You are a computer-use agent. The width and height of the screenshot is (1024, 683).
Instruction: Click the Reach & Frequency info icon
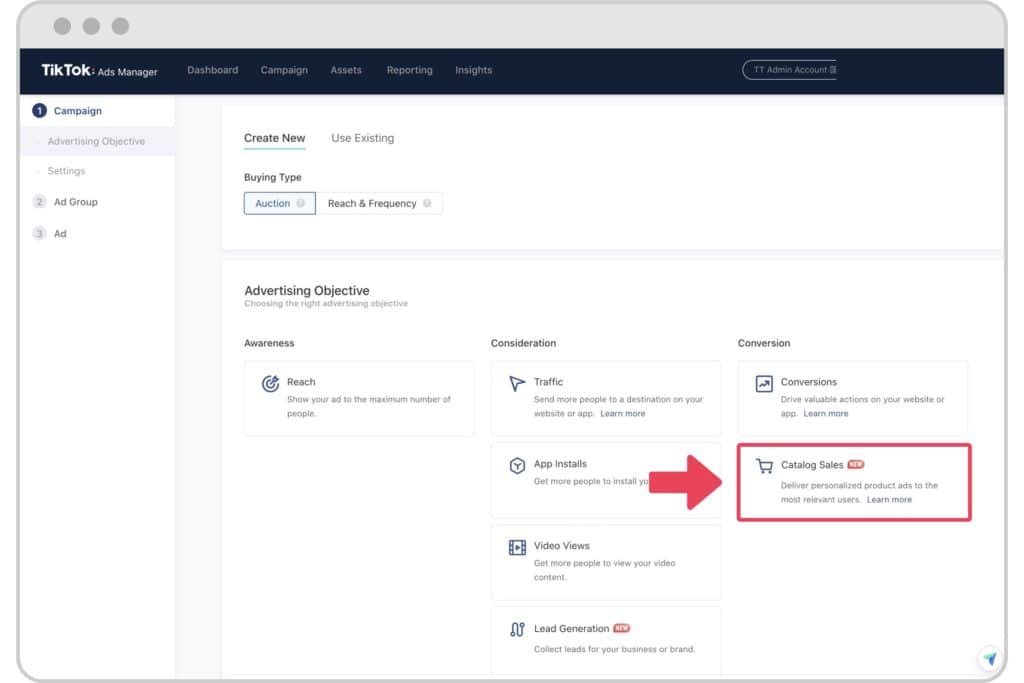pos(427,203)
